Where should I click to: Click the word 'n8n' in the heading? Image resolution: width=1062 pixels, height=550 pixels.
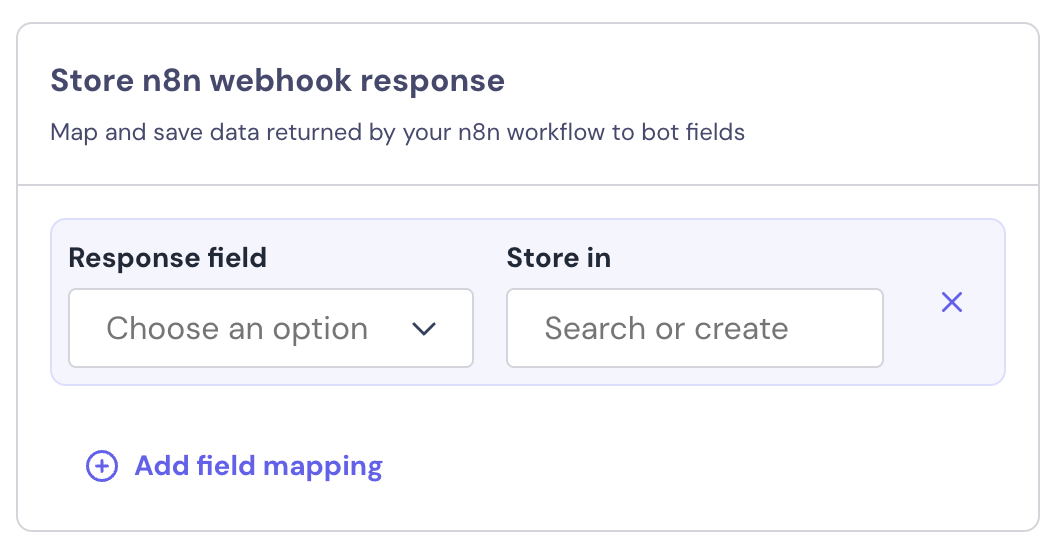tap(171, 81)
